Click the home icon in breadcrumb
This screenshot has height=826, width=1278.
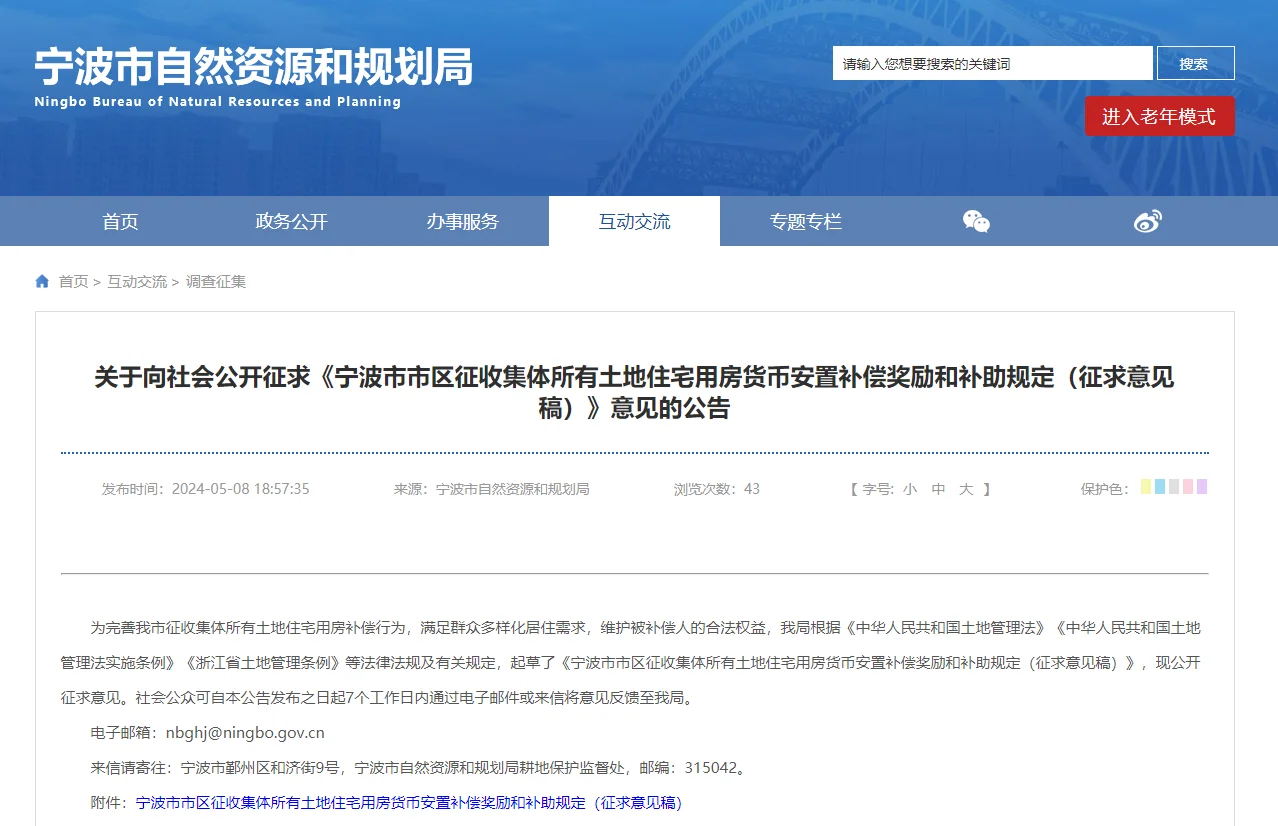42,282
